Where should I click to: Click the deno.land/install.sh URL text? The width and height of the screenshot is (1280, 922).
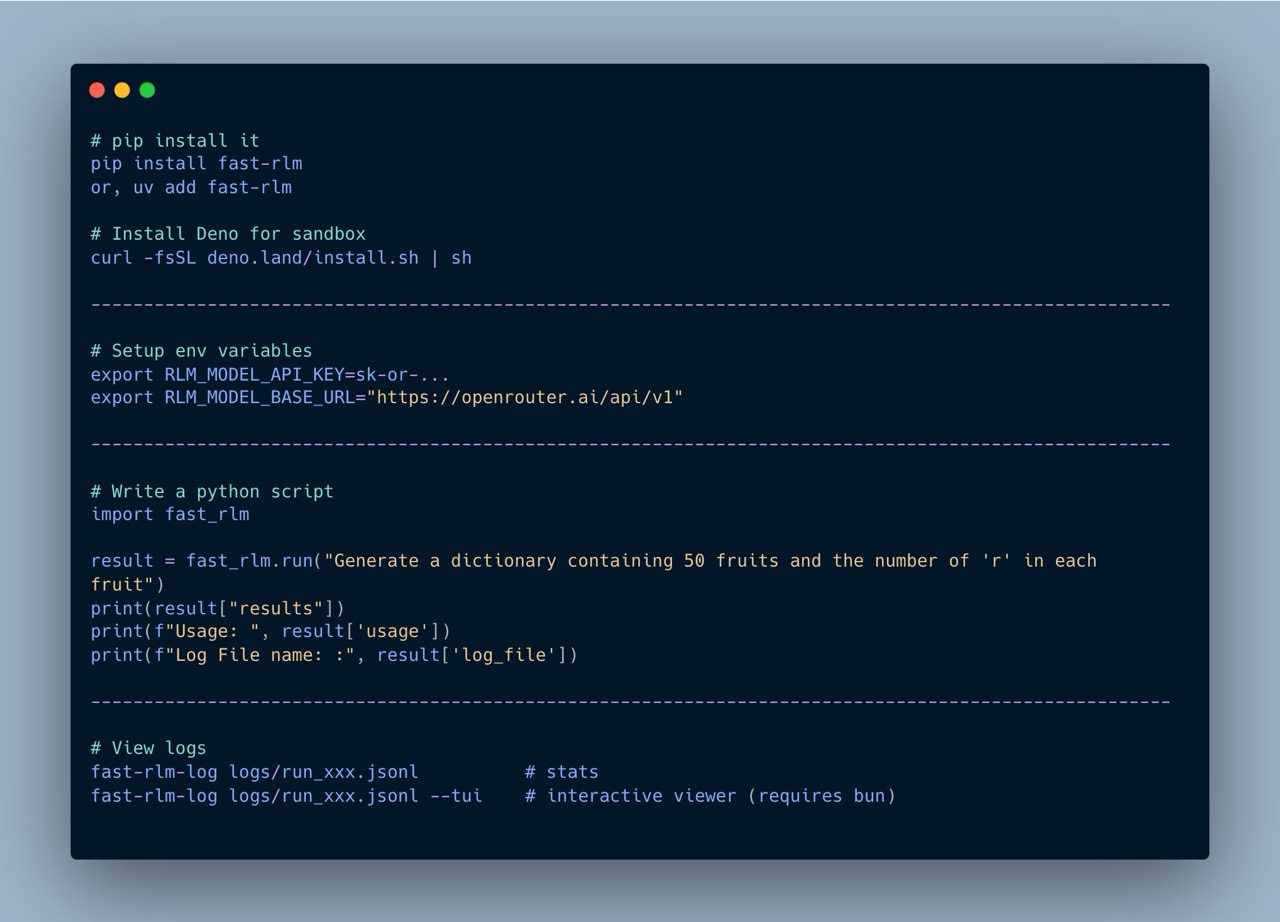click(x=312, y=258)
